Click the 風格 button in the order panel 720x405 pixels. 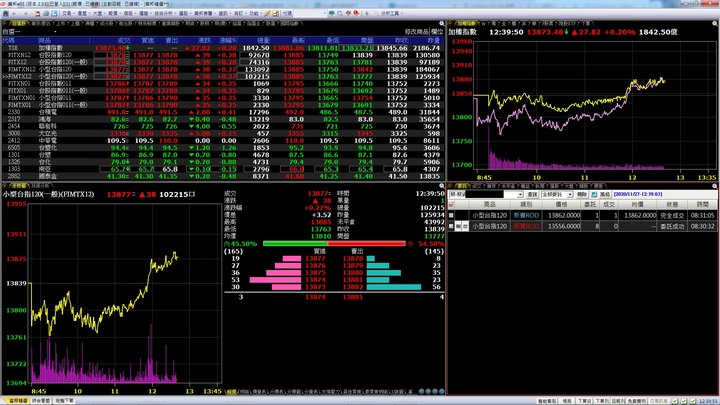coord(605,194)
